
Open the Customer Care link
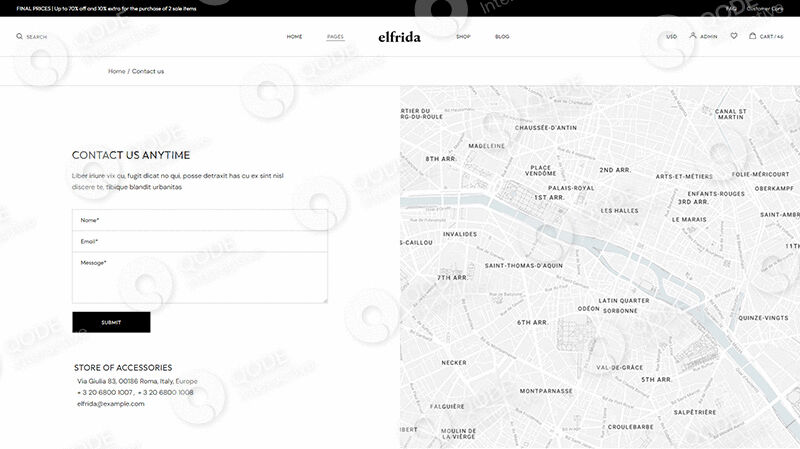pos(765,8)
